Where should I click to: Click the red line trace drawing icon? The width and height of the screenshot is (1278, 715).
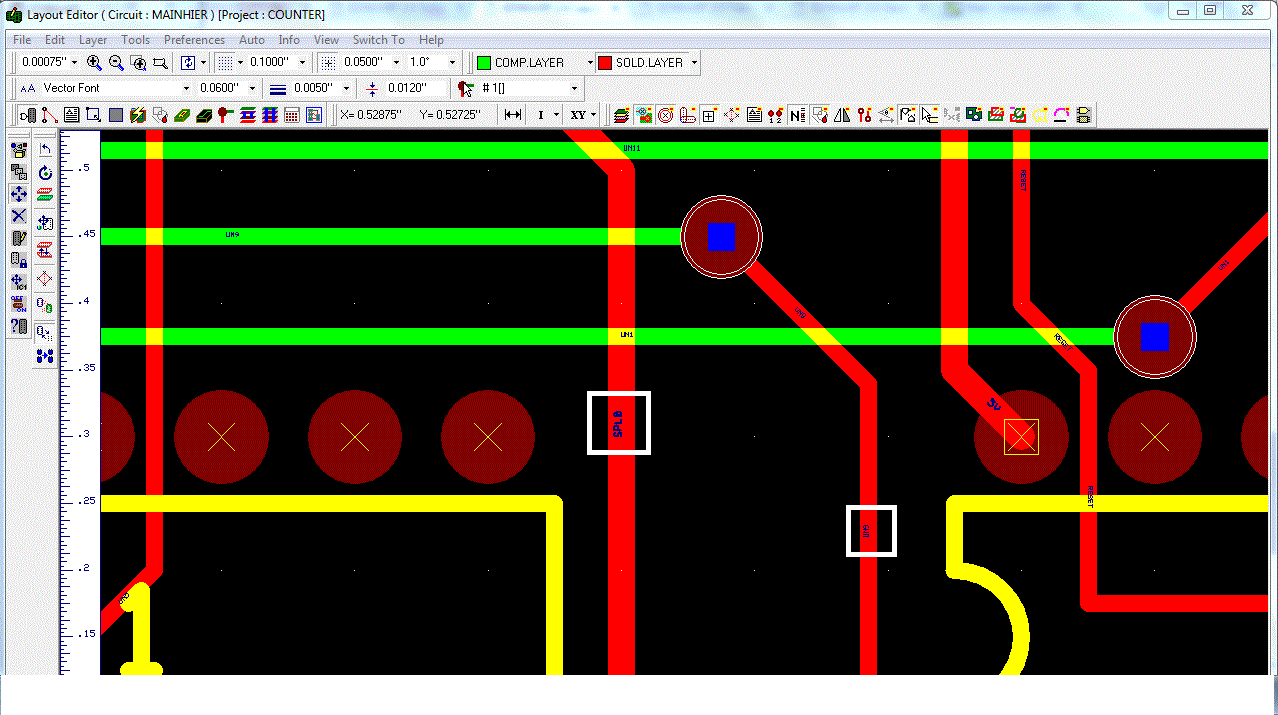point(49,115)
